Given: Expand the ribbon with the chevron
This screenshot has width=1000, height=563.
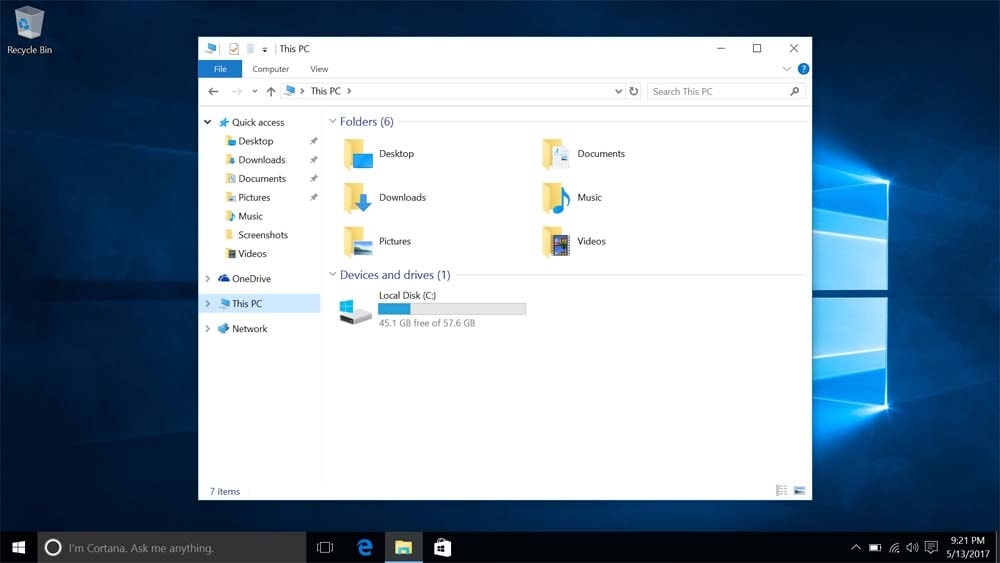Looking at the screenshot, I should [786, 69].
